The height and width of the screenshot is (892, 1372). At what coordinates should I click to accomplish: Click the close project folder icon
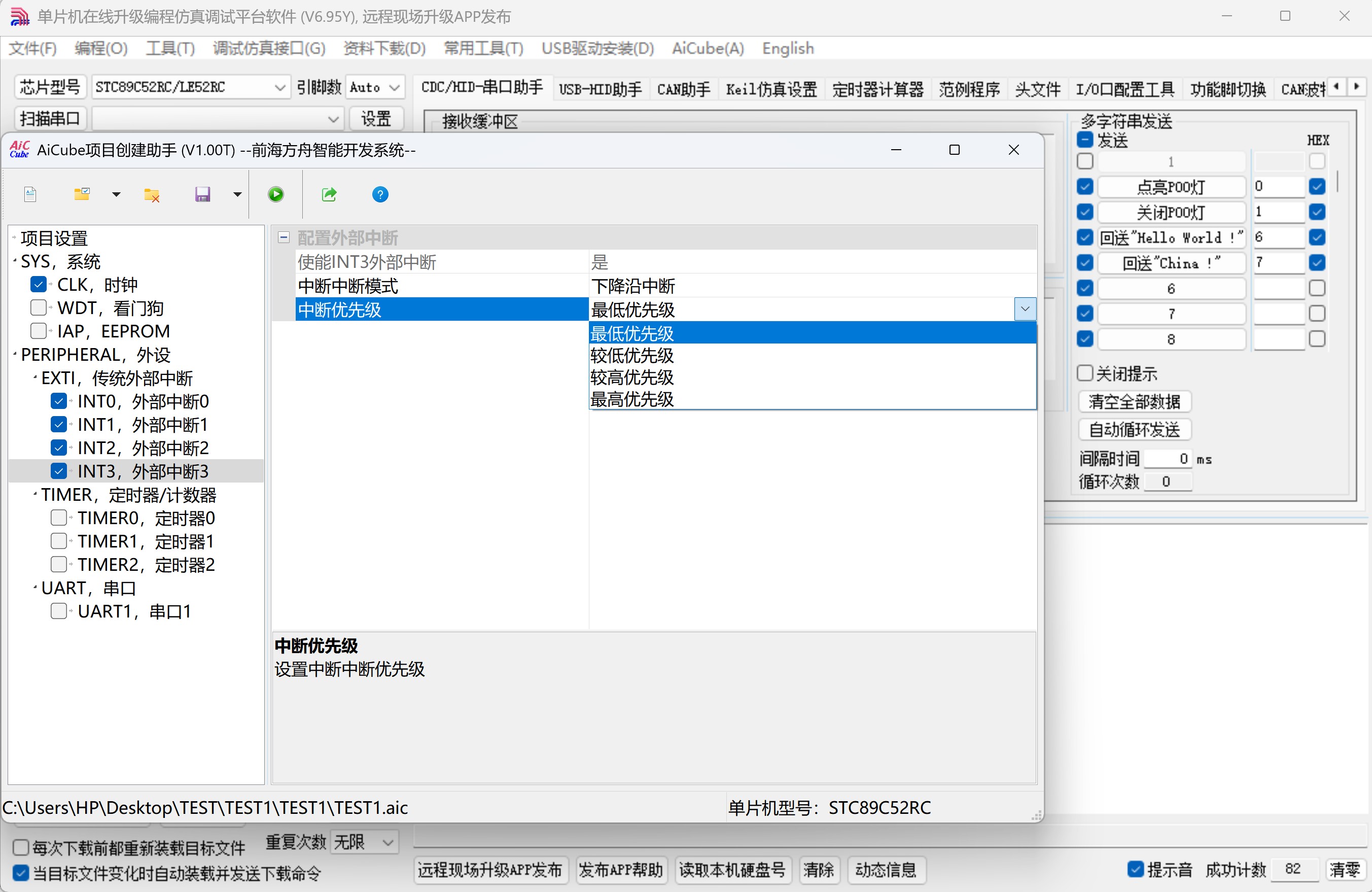152,195
